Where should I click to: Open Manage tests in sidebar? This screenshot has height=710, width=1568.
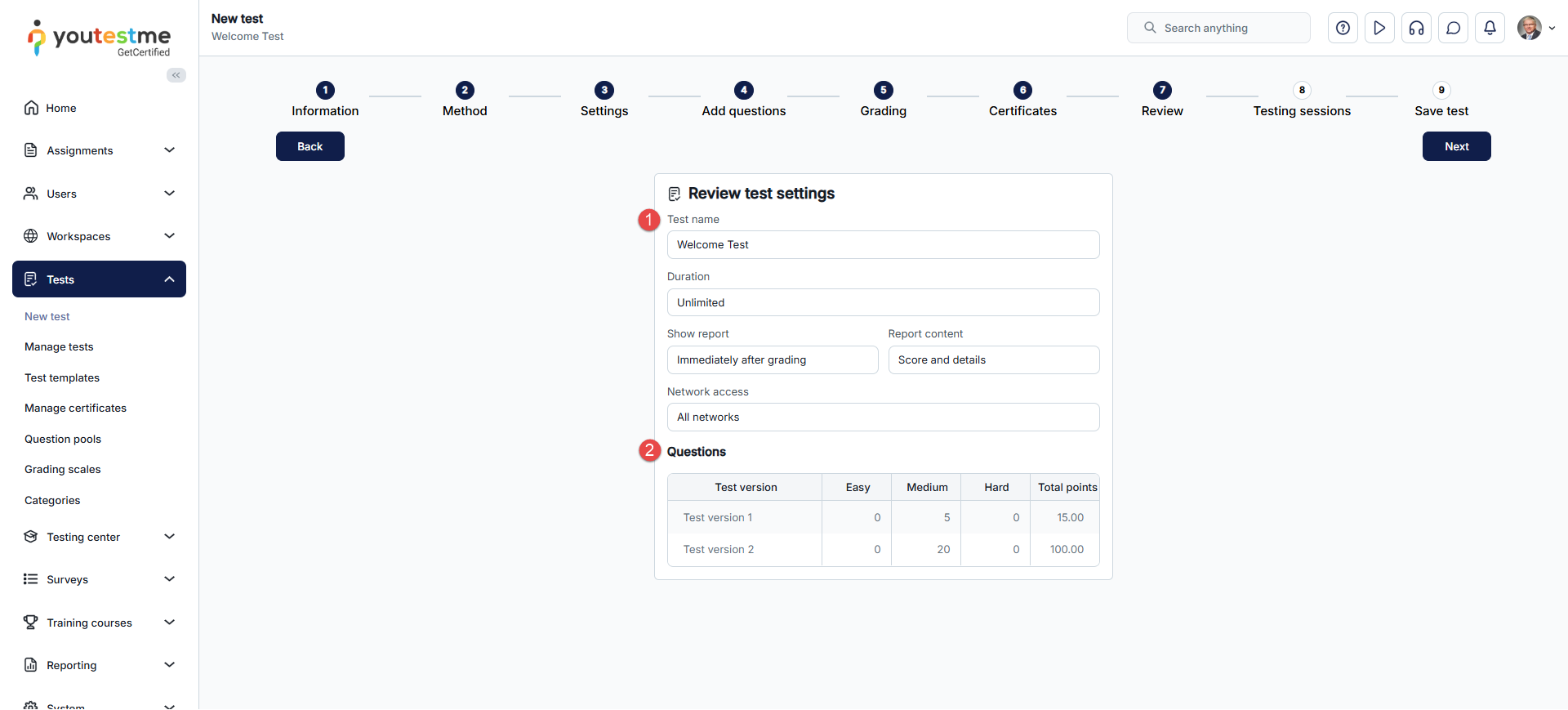pos(59,347)
